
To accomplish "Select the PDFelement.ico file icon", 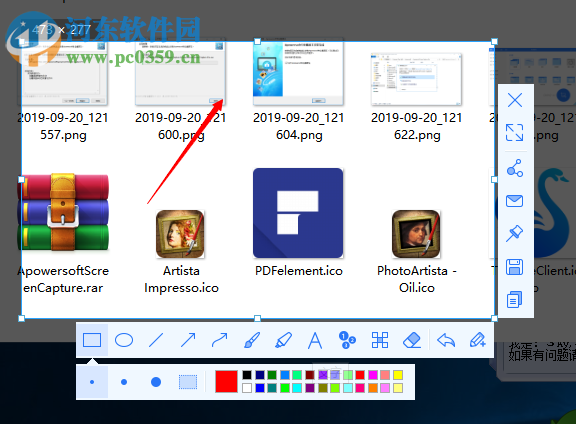I will [x=298, y=213].
